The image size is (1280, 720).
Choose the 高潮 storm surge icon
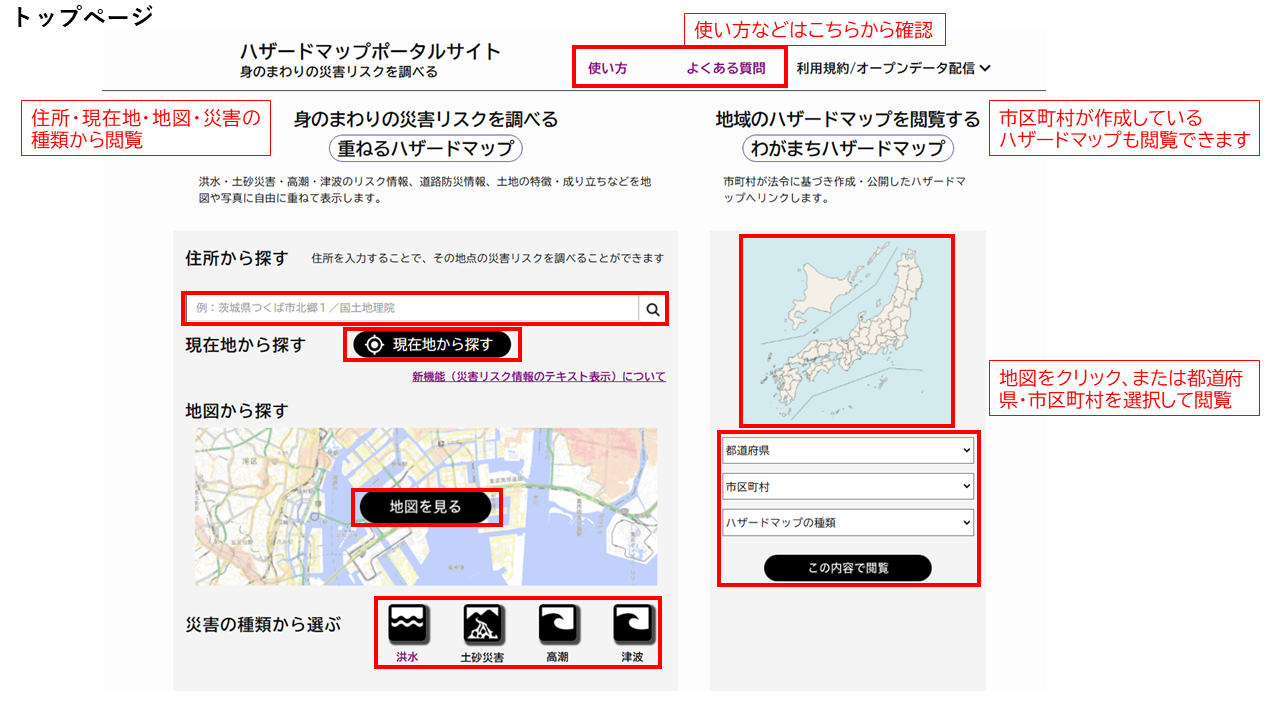point(558,626)
